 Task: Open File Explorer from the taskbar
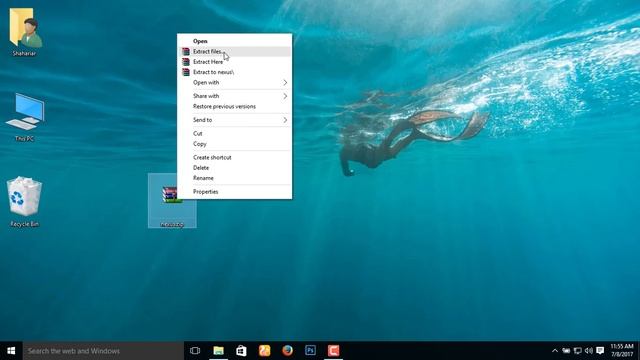point(218,351)
